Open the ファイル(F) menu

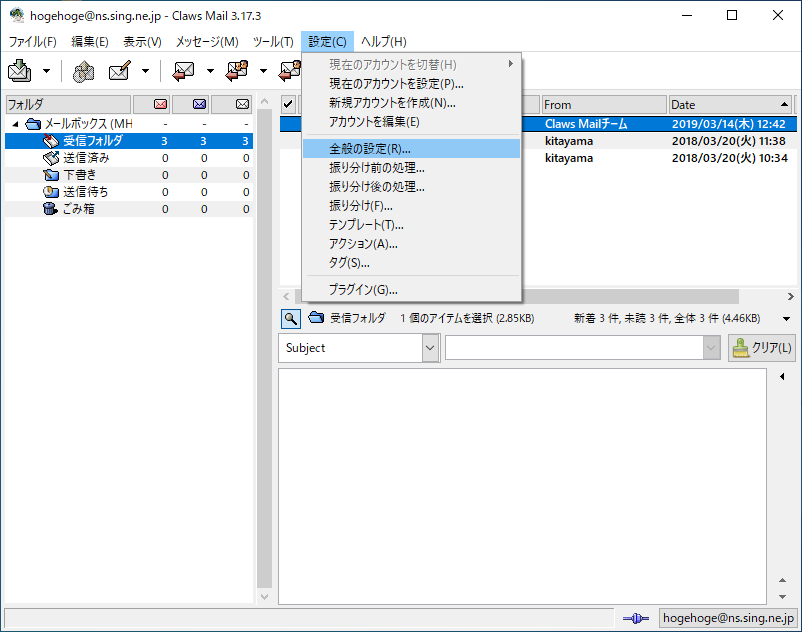[x=33, y=41]
